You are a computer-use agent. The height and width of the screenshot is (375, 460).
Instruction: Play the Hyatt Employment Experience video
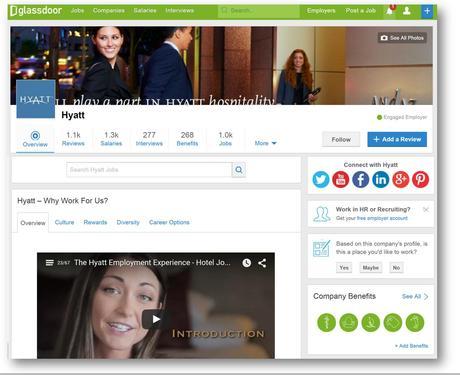(x=155, y=319)
